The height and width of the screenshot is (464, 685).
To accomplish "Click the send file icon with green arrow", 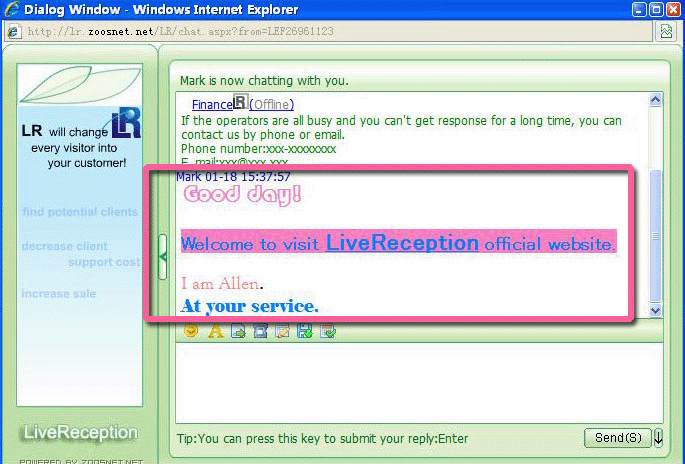I will tap(238, 332).
